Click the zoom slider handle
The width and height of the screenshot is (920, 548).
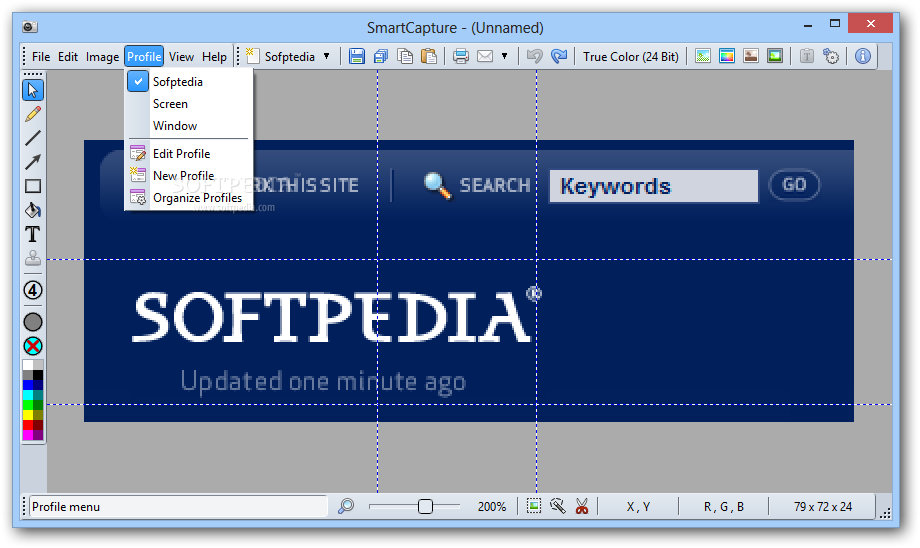[425, 506]
